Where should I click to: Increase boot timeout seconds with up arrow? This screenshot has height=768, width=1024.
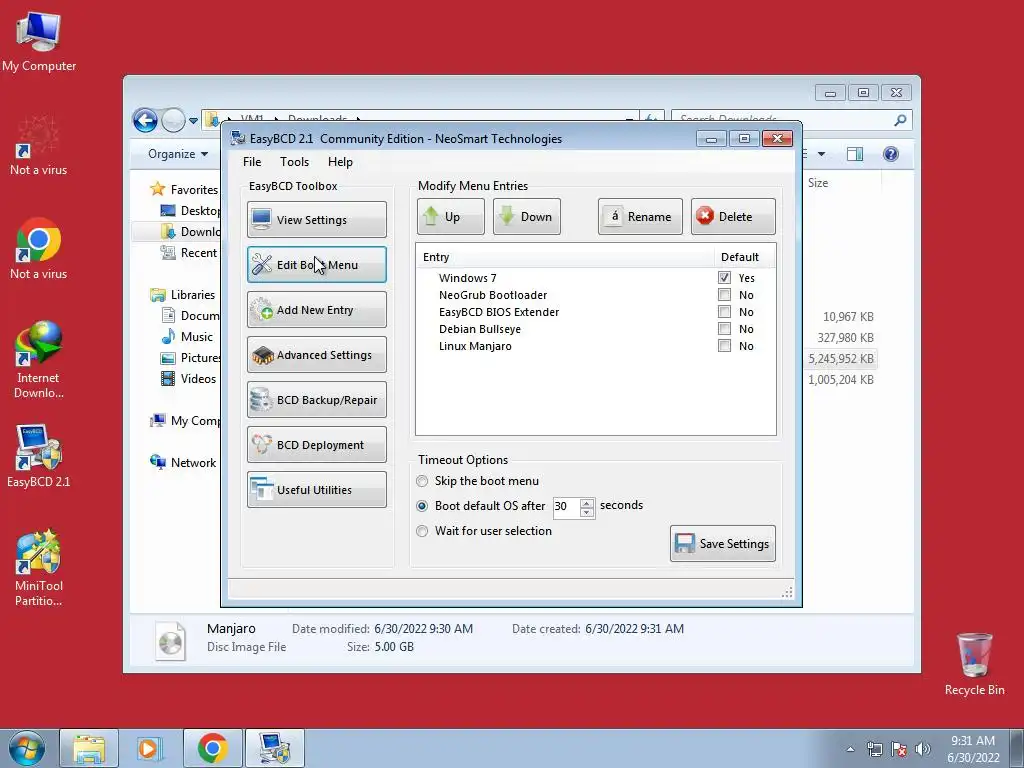(586, 502)
